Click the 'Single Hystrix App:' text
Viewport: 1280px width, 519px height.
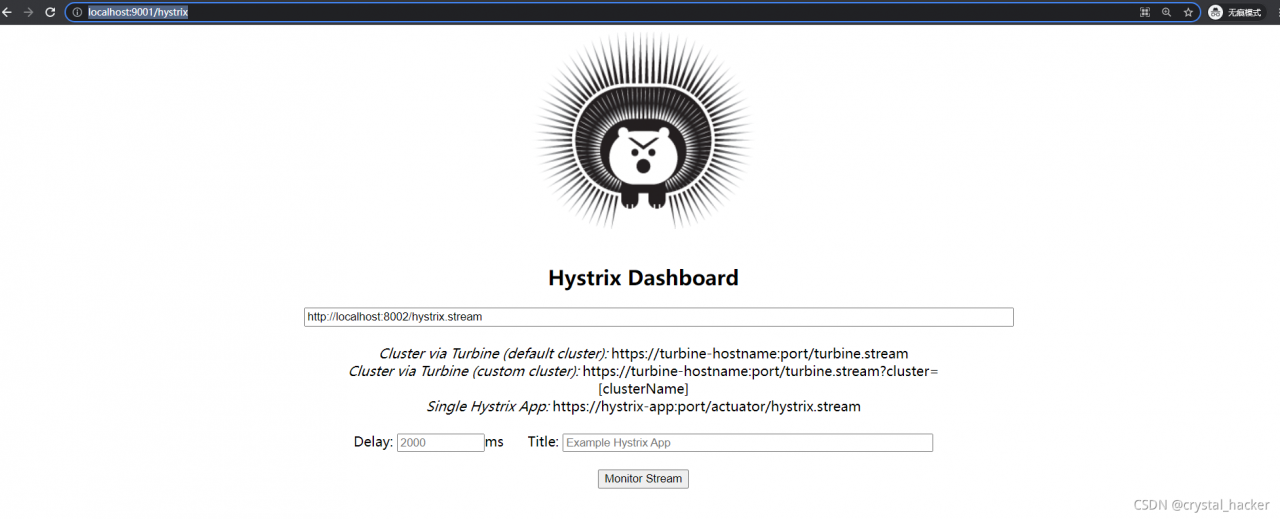click(x=487, y=407)
